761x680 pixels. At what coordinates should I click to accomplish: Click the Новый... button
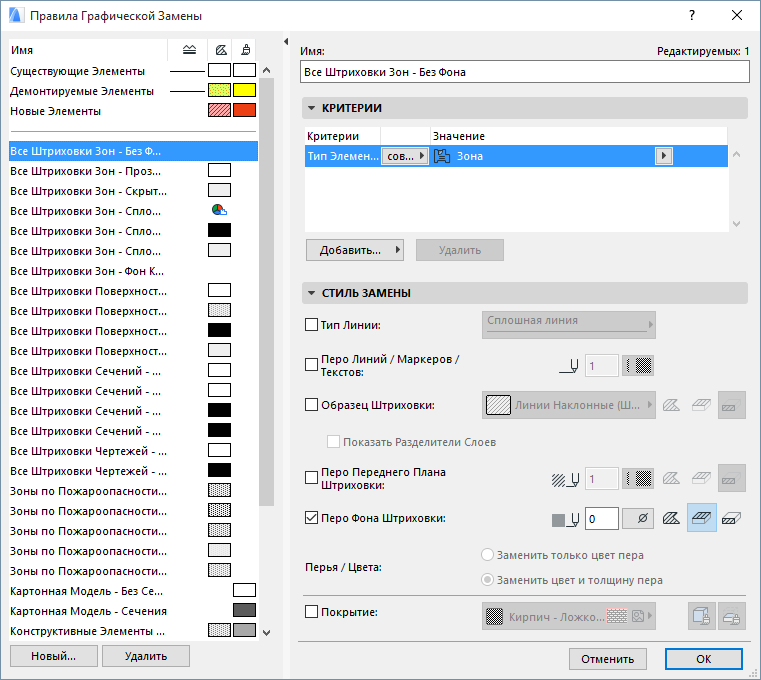[53, 656]
